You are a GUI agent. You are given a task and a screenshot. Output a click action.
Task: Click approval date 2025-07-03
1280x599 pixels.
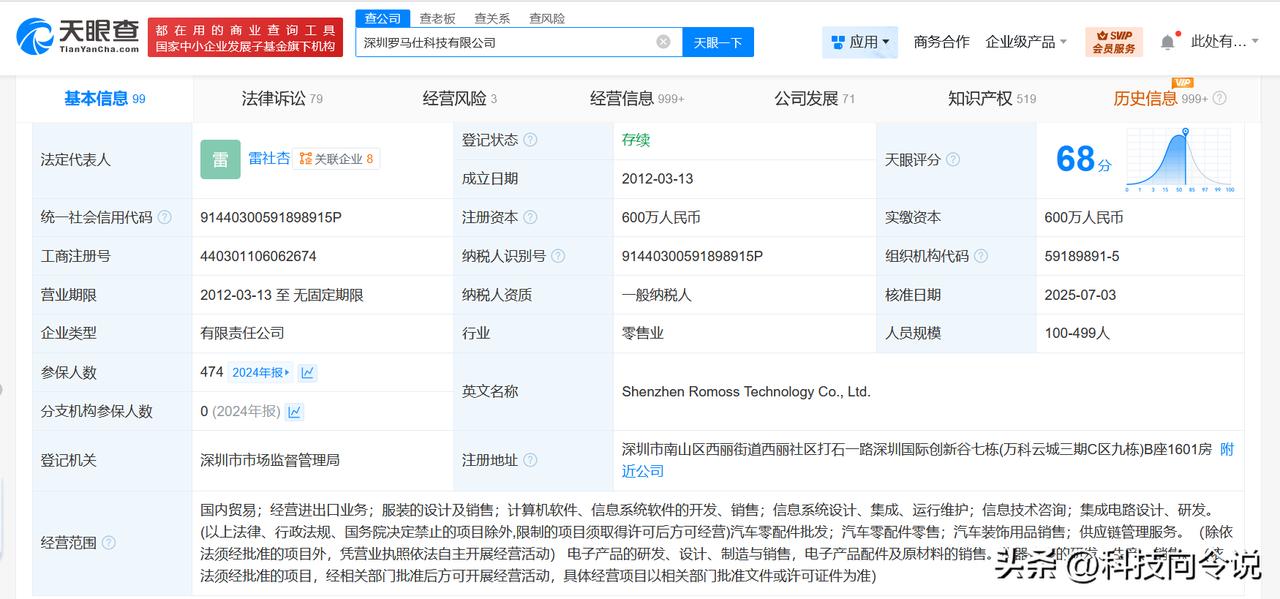click(1080, 295)
